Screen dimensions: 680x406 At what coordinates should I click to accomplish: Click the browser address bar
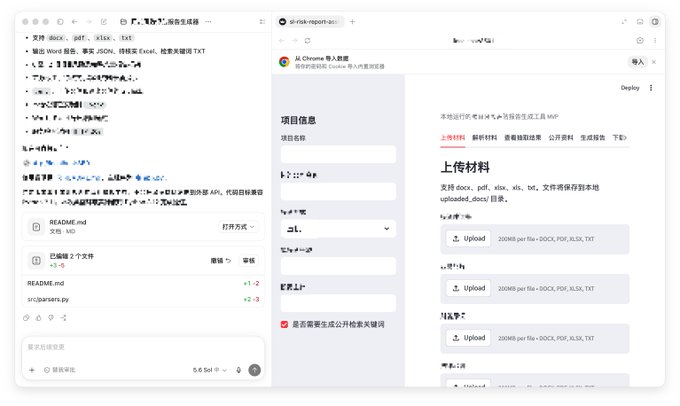[473, 40]
